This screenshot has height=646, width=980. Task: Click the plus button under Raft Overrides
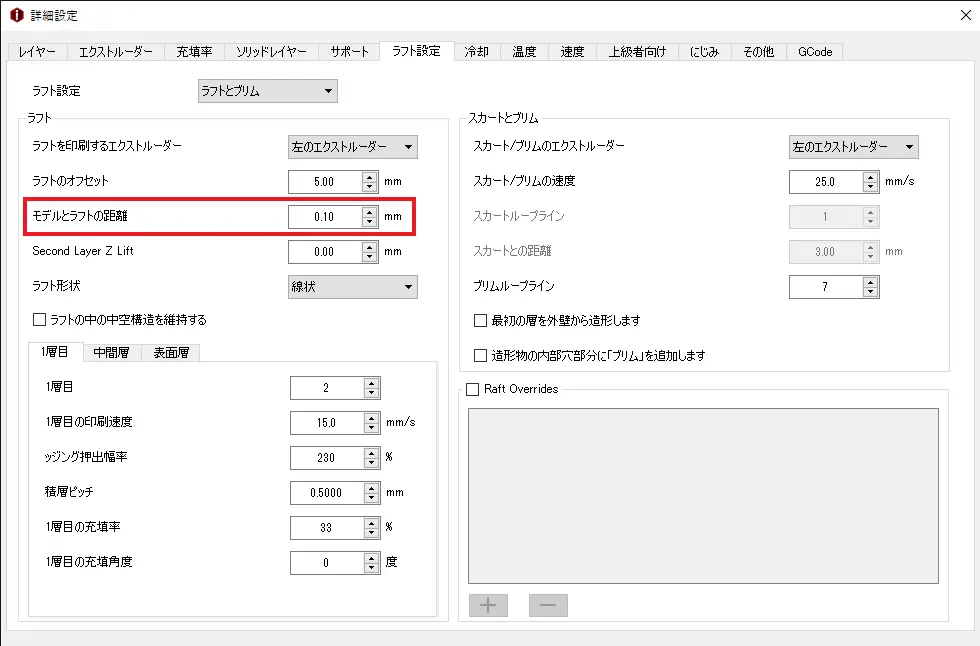(x=488, y=605)
